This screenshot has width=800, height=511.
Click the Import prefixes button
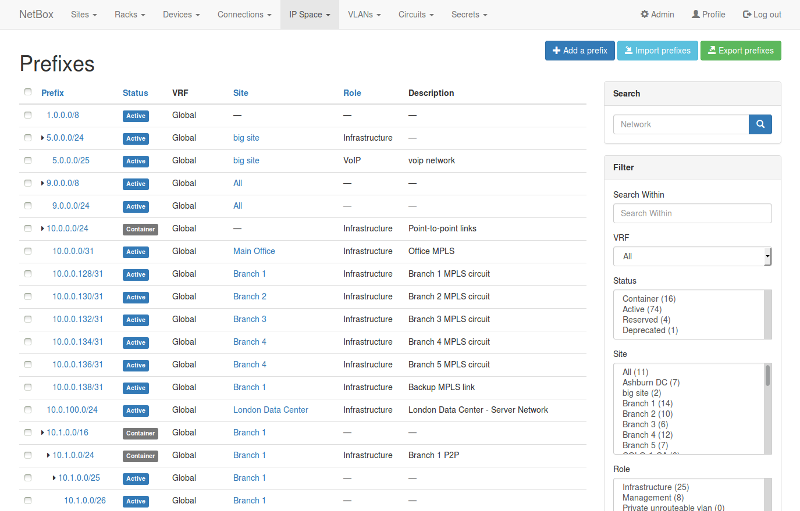click(x=656, y=50)
